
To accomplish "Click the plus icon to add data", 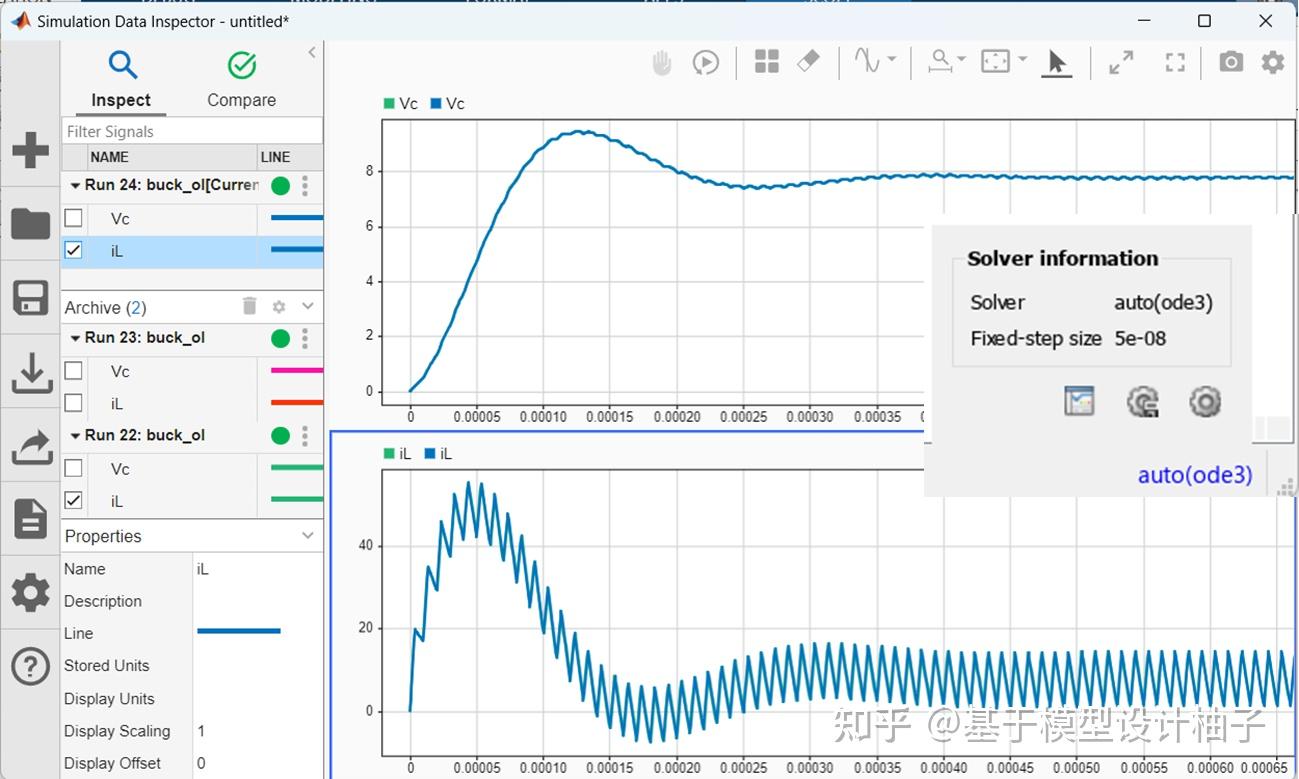I will point(30,150).
